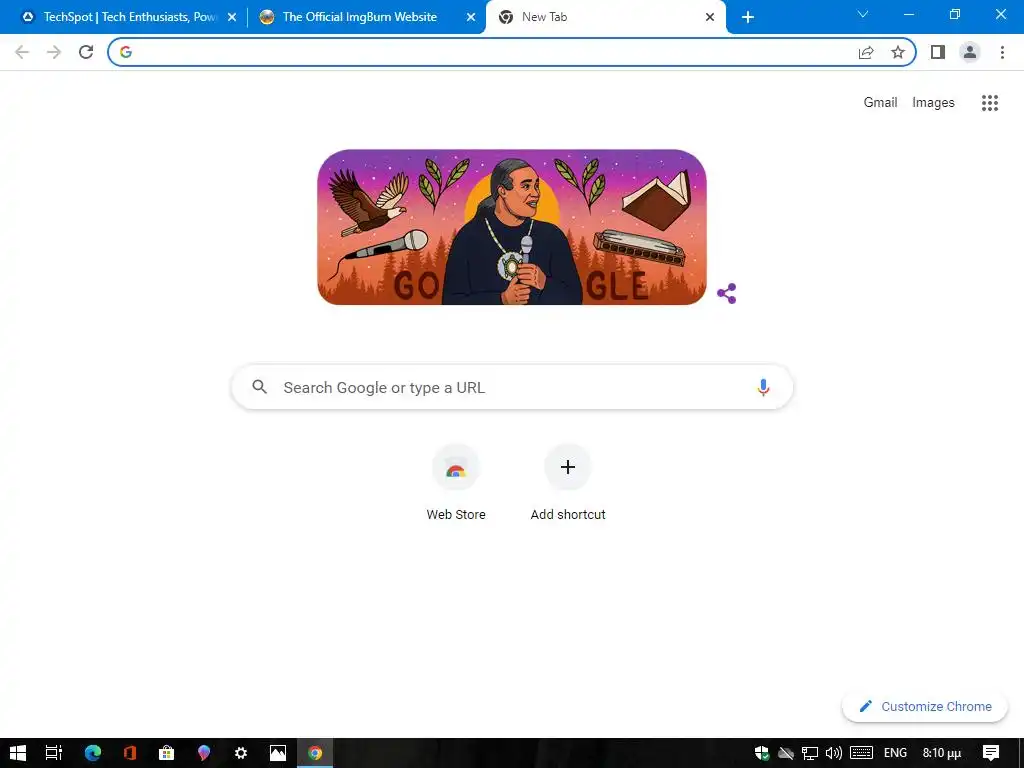This screenshot has height=768, width=1024.
Task: Open the Chrome three-dot menu
Action: coord(1002,52)
